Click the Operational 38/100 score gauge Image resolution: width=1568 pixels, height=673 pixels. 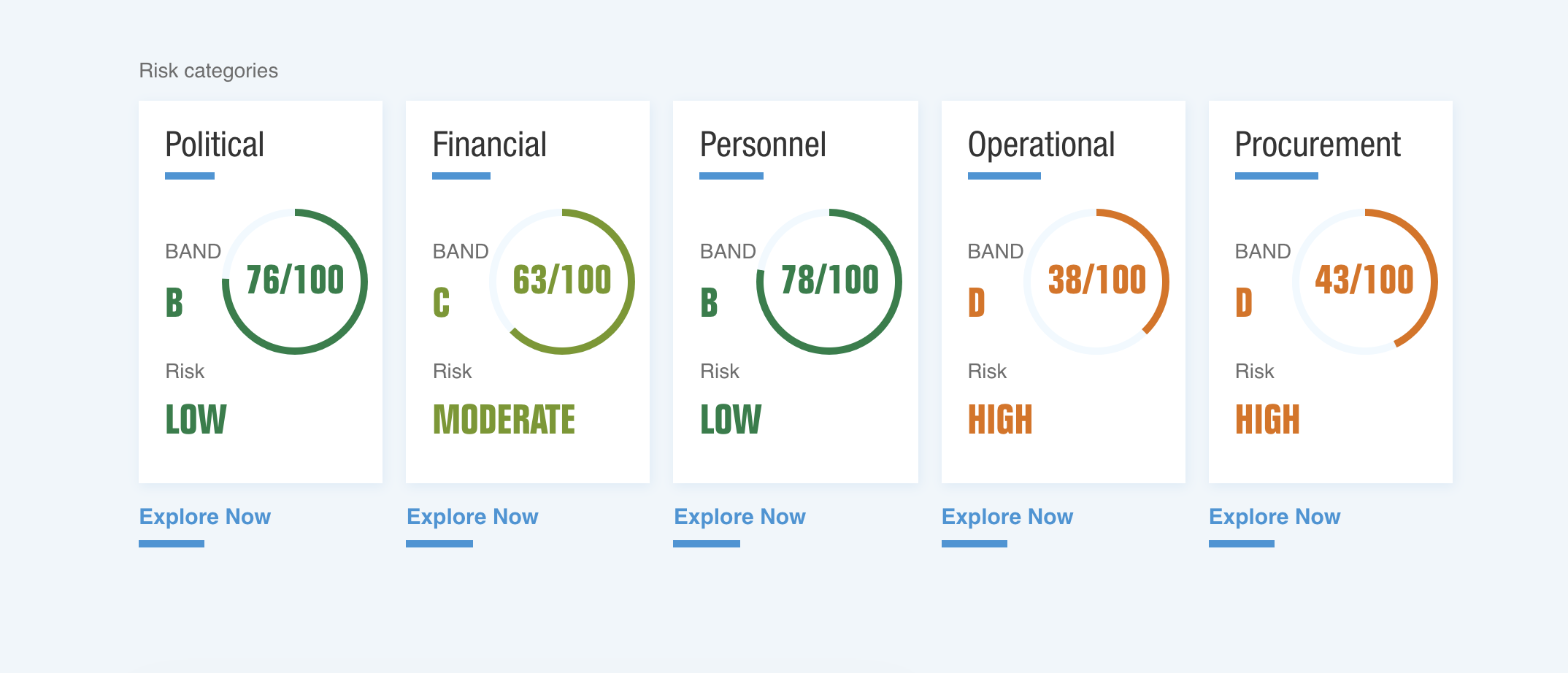(x=1096, y=282)
